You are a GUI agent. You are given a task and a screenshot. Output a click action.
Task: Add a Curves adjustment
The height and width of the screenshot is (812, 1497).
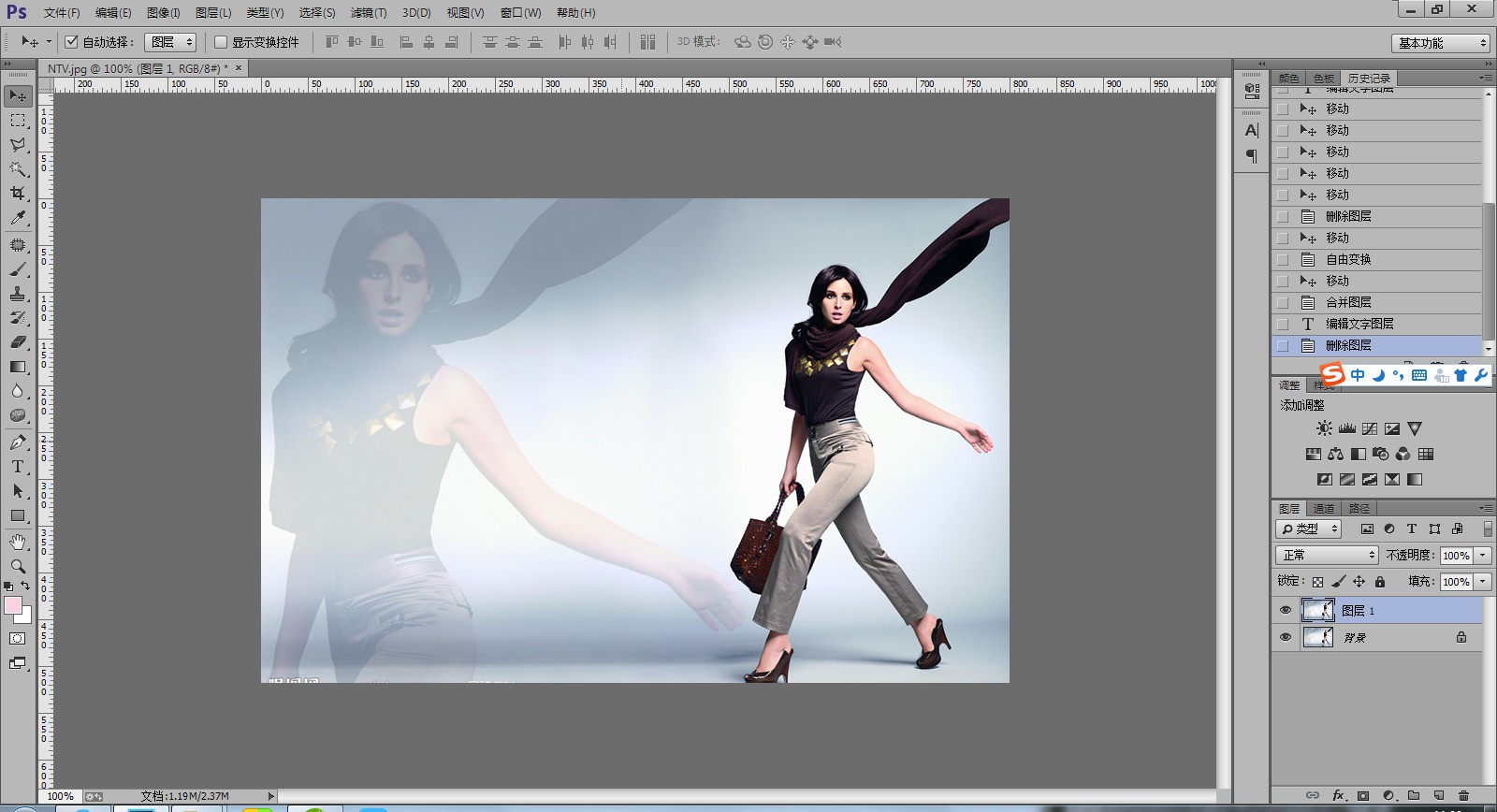pyautogui.click(x=1370, y=428)
